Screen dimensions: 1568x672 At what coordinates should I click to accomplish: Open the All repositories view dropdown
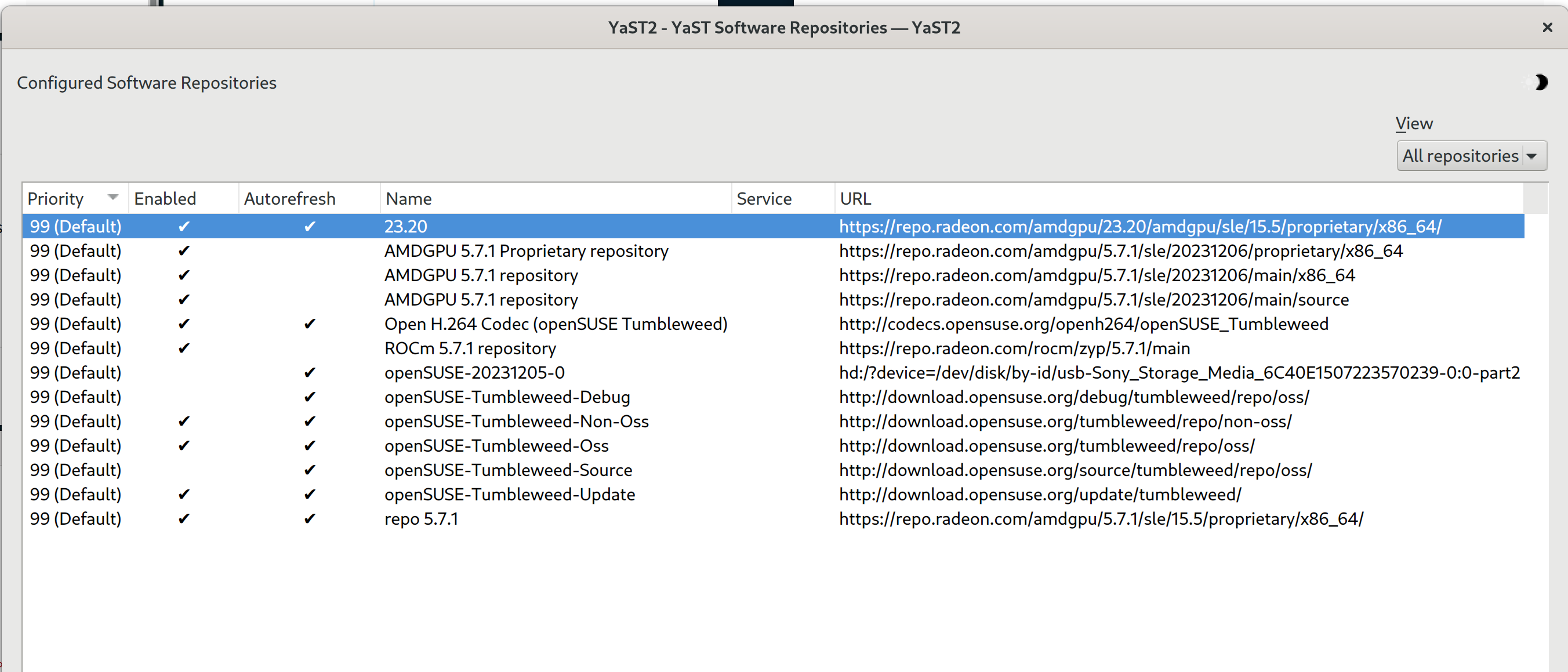click(1471, 156)
